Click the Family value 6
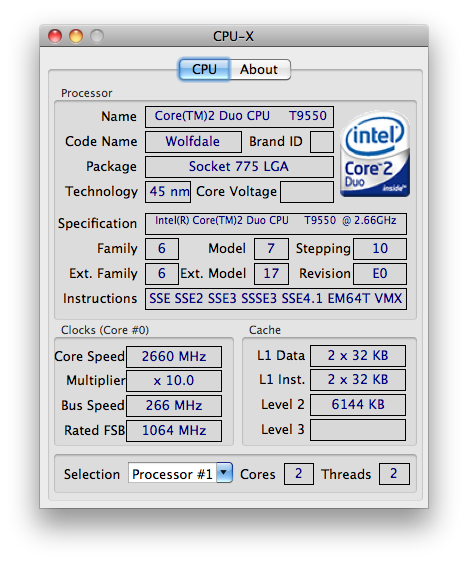This screenshot has width=468, height=563. click(x=162, y=249)
